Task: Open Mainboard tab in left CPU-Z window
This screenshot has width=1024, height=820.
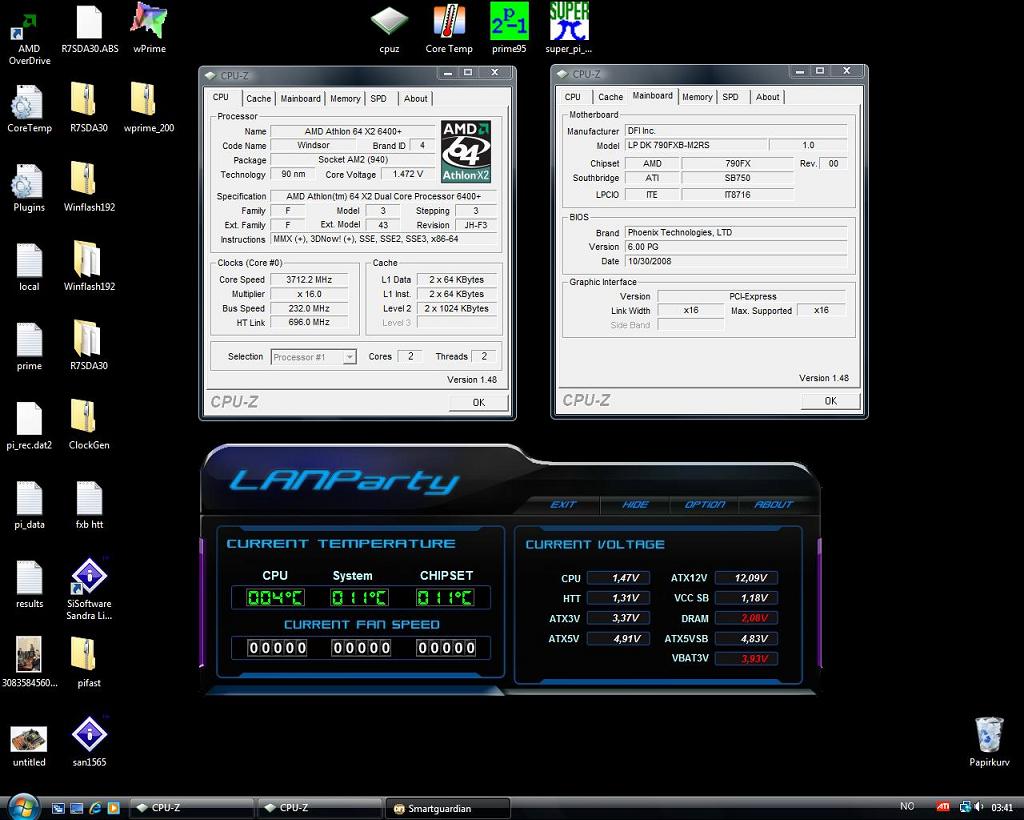Action: [x=300, y=99]
